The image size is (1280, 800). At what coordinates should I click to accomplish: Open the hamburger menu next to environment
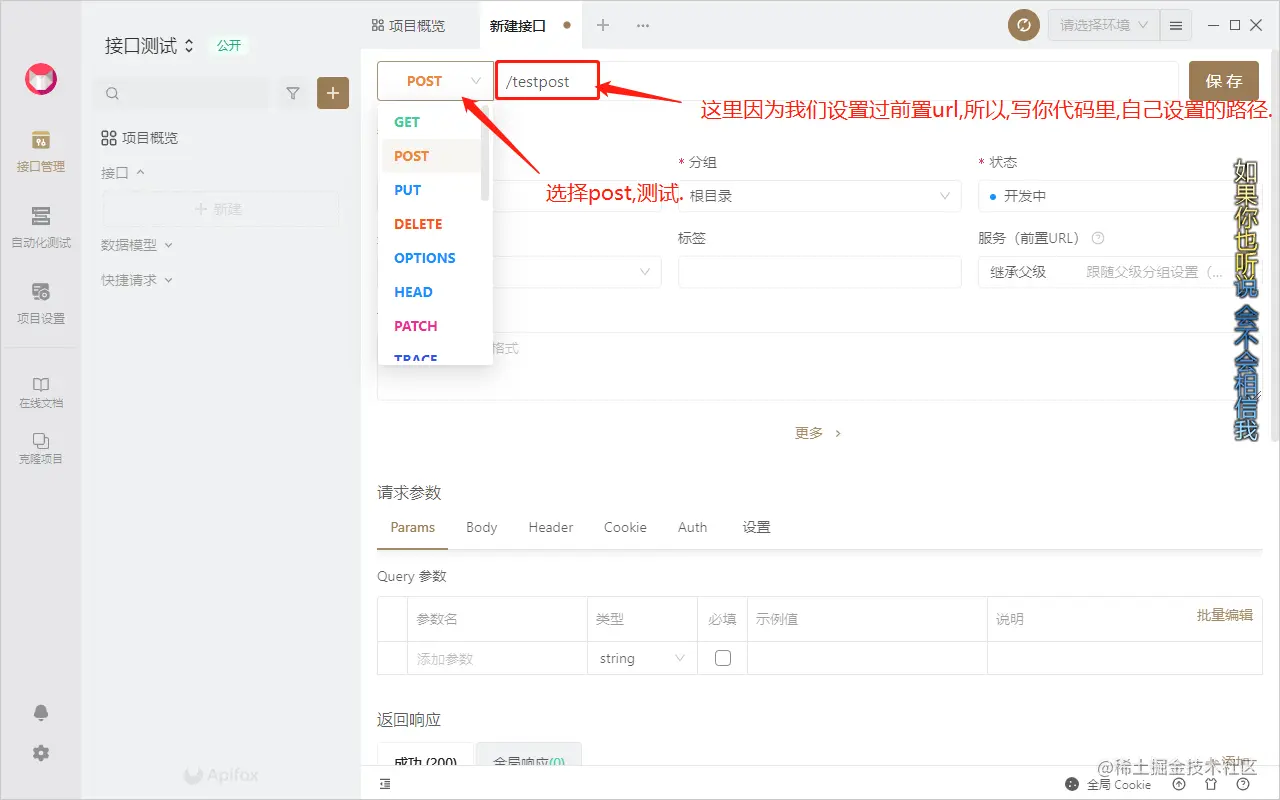pyautogui.click(x=1176, y=25)
